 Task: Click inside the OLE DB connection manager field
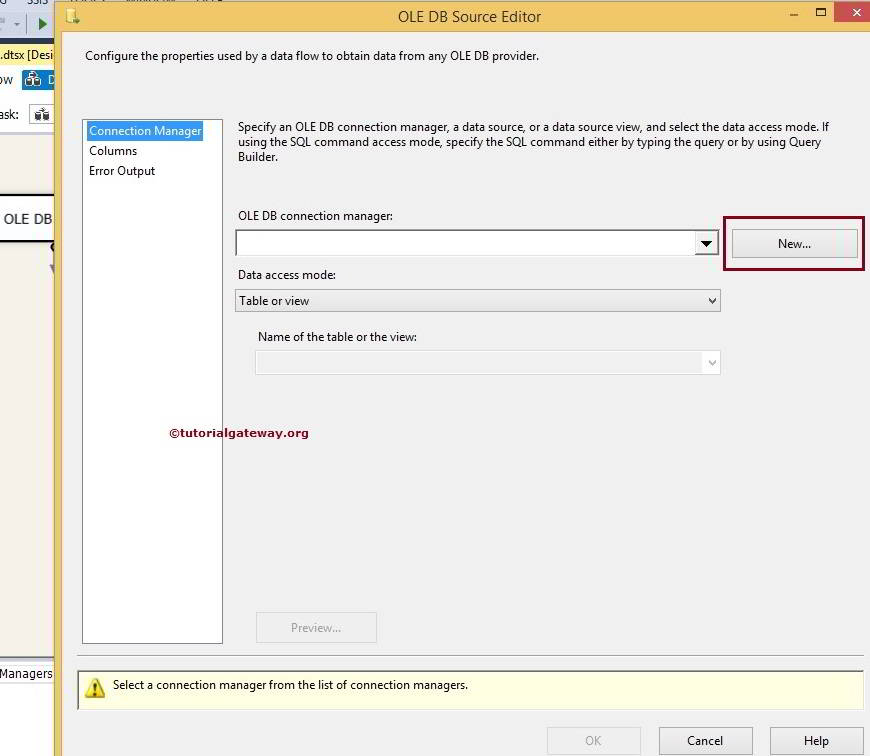point(465,243)
